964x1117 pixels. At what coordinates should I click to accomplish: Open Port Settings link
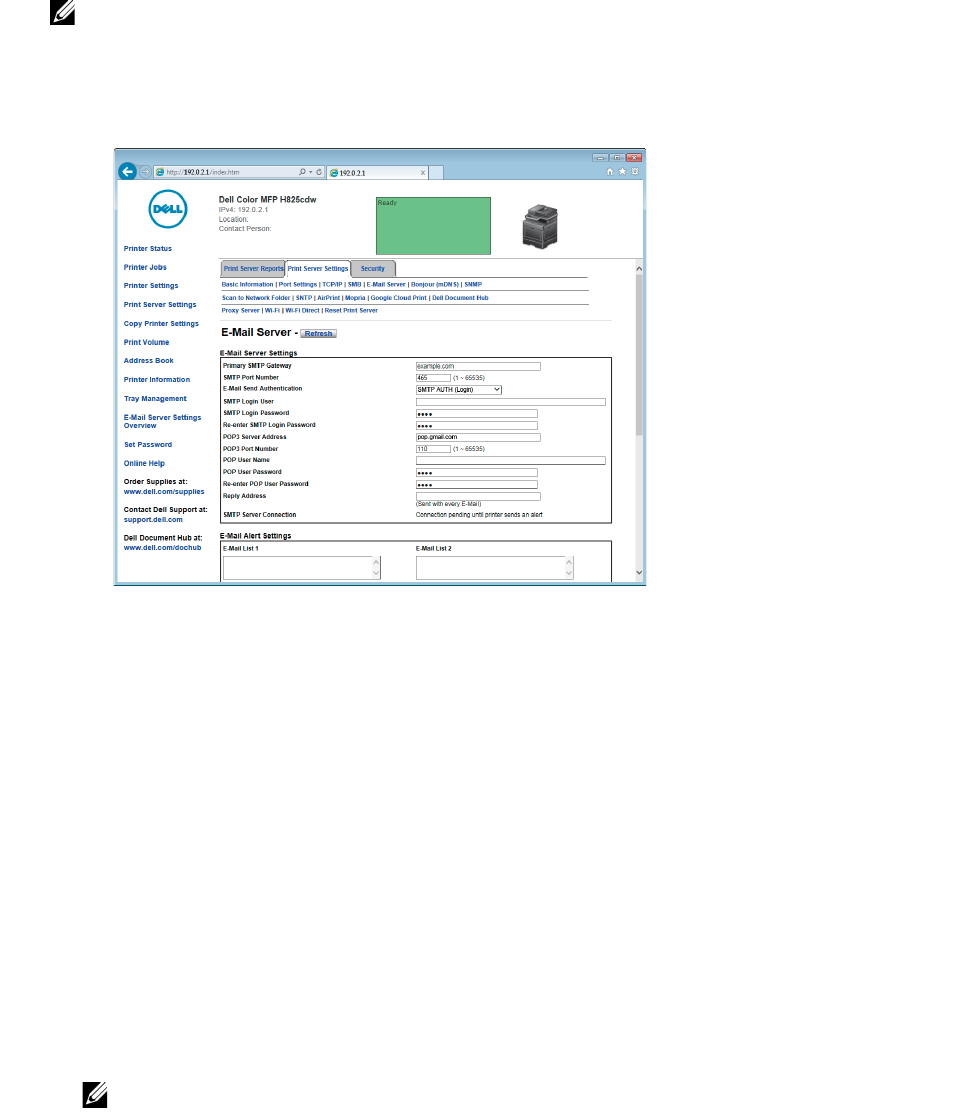coord(298,284)
